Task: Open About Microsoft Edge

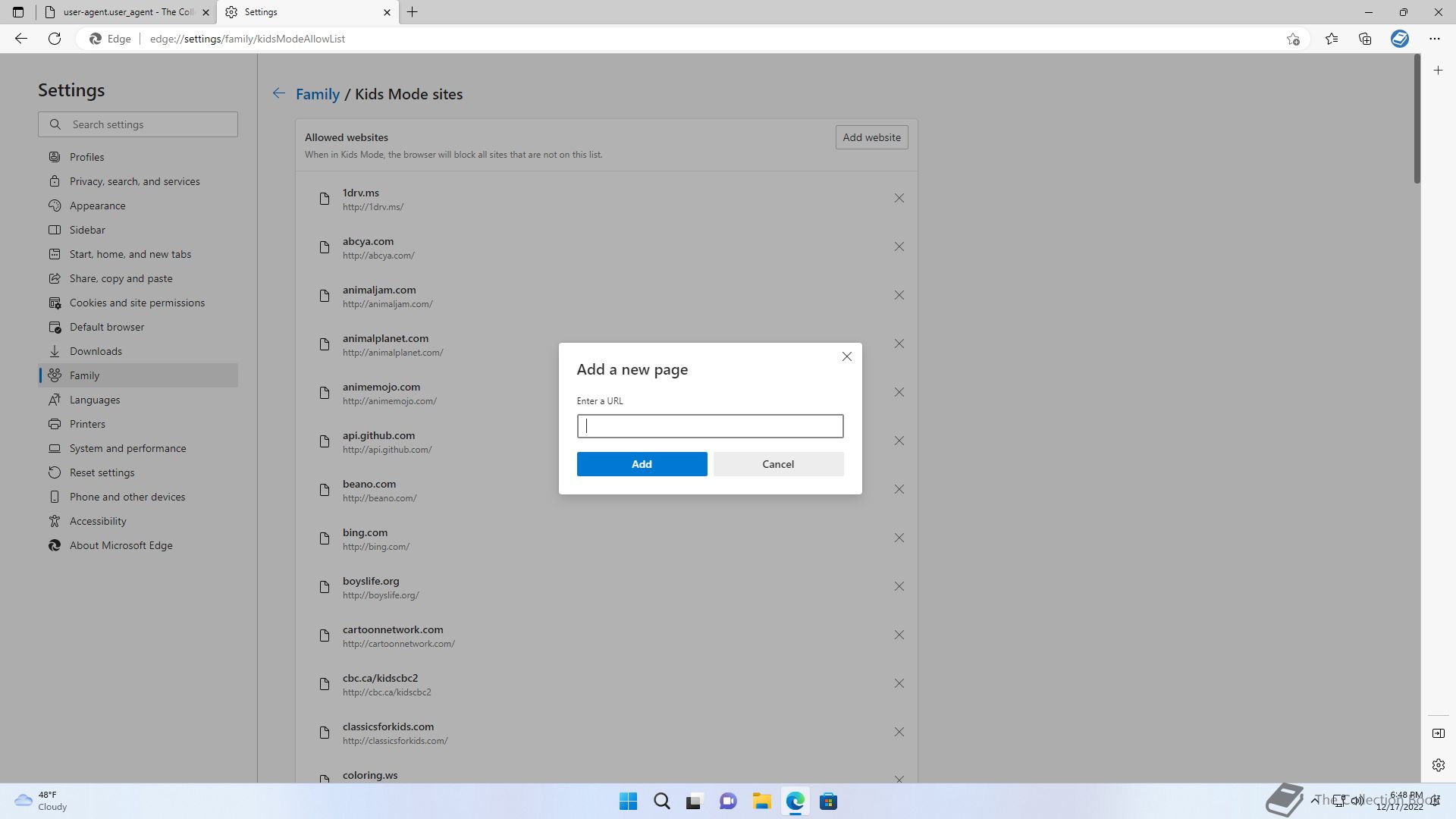Action: [x=138, y=545]
